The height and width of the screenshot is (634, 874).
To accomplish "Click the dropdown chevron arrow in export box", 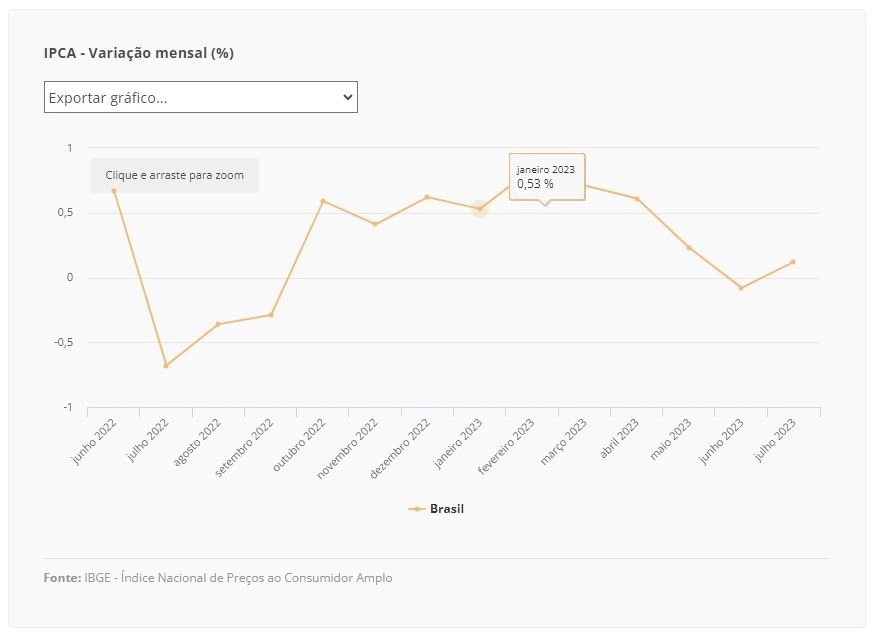I will point(347,97).
